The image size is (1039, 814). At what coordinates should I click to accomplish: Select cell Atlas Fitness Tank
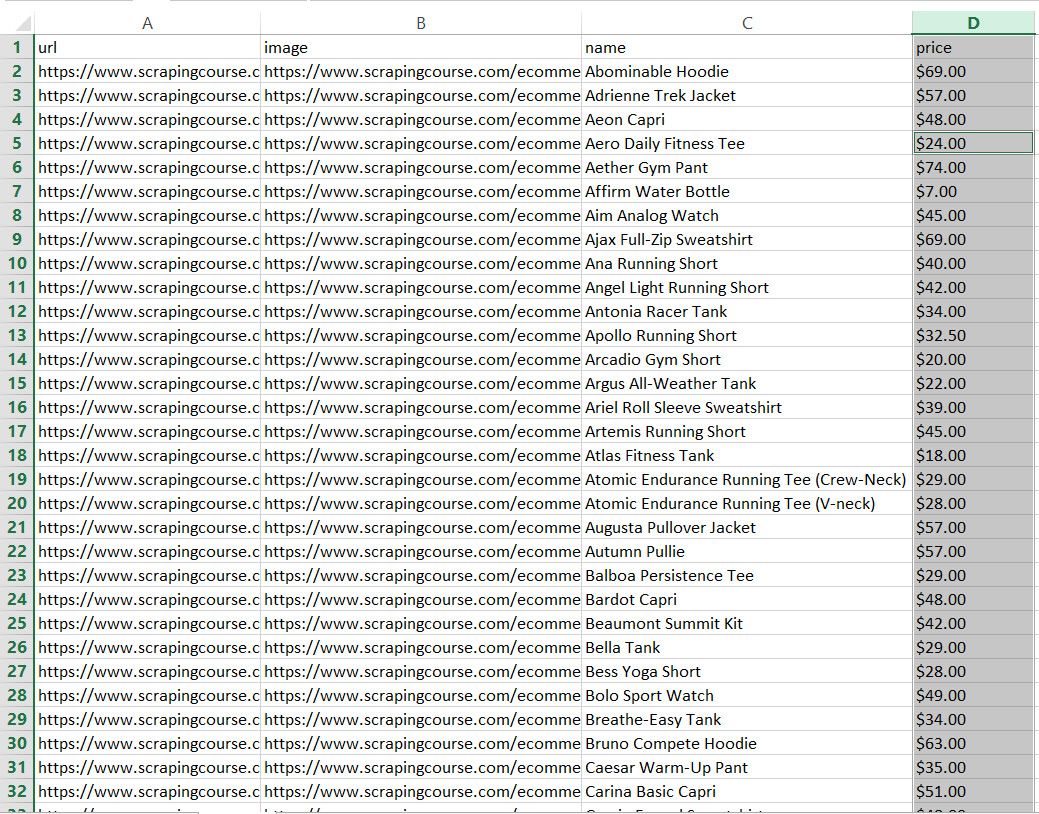tap(747, 455)
